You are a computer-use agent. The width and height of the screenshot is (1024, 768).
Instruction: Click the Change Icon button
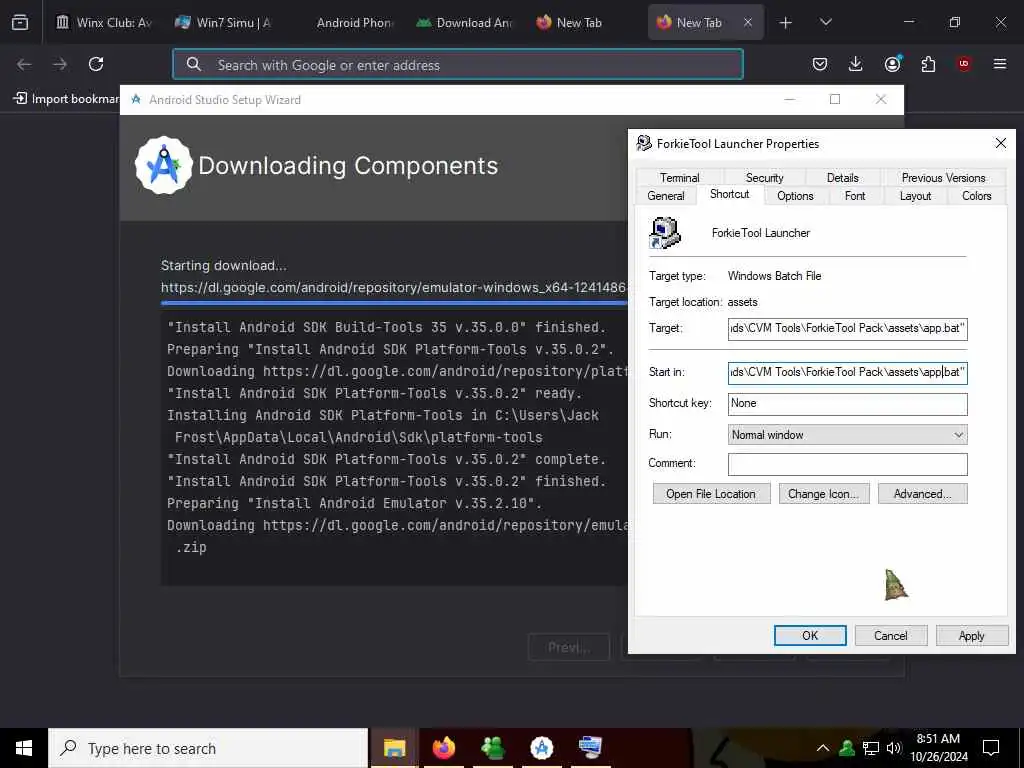point(824,494)
